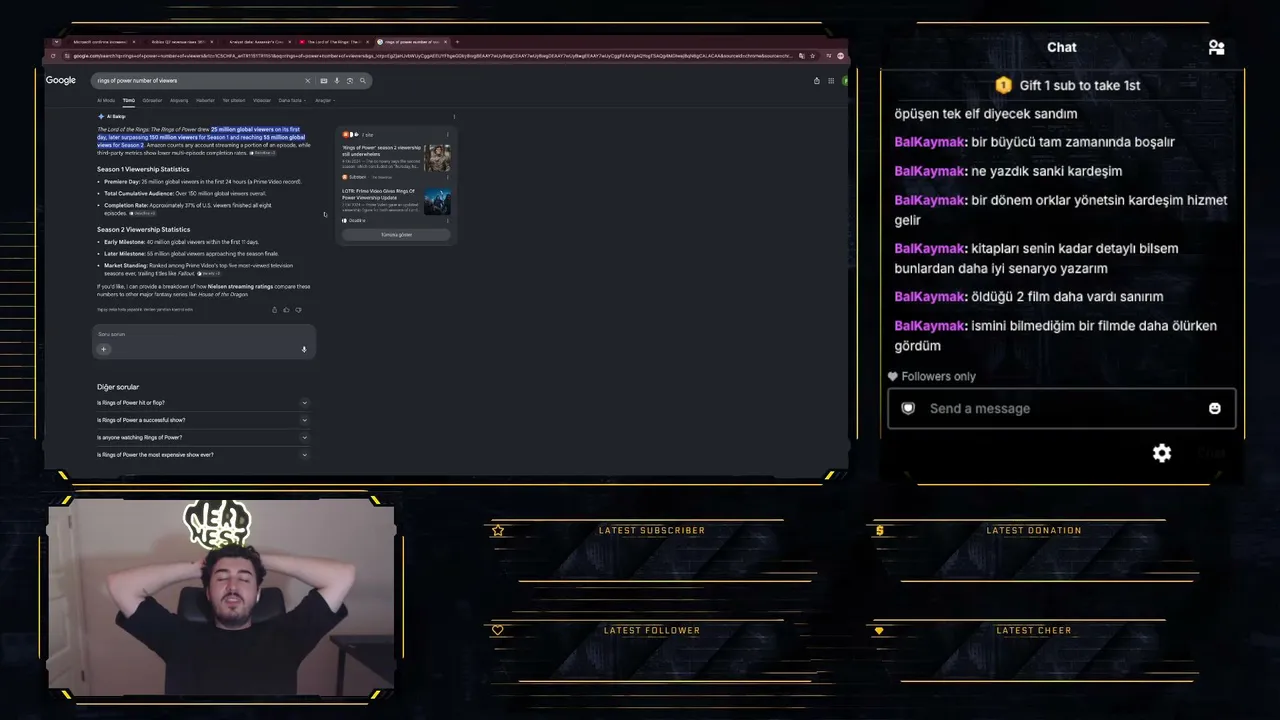The image size is (1280, 720).
Task: Open chat users list icon
Action: [1216, 47]
